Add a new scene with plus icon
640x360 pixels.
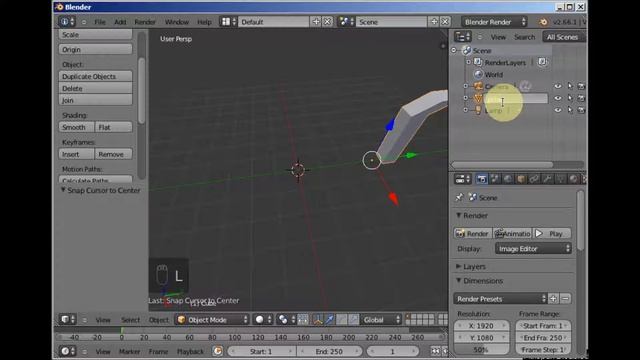434,22
